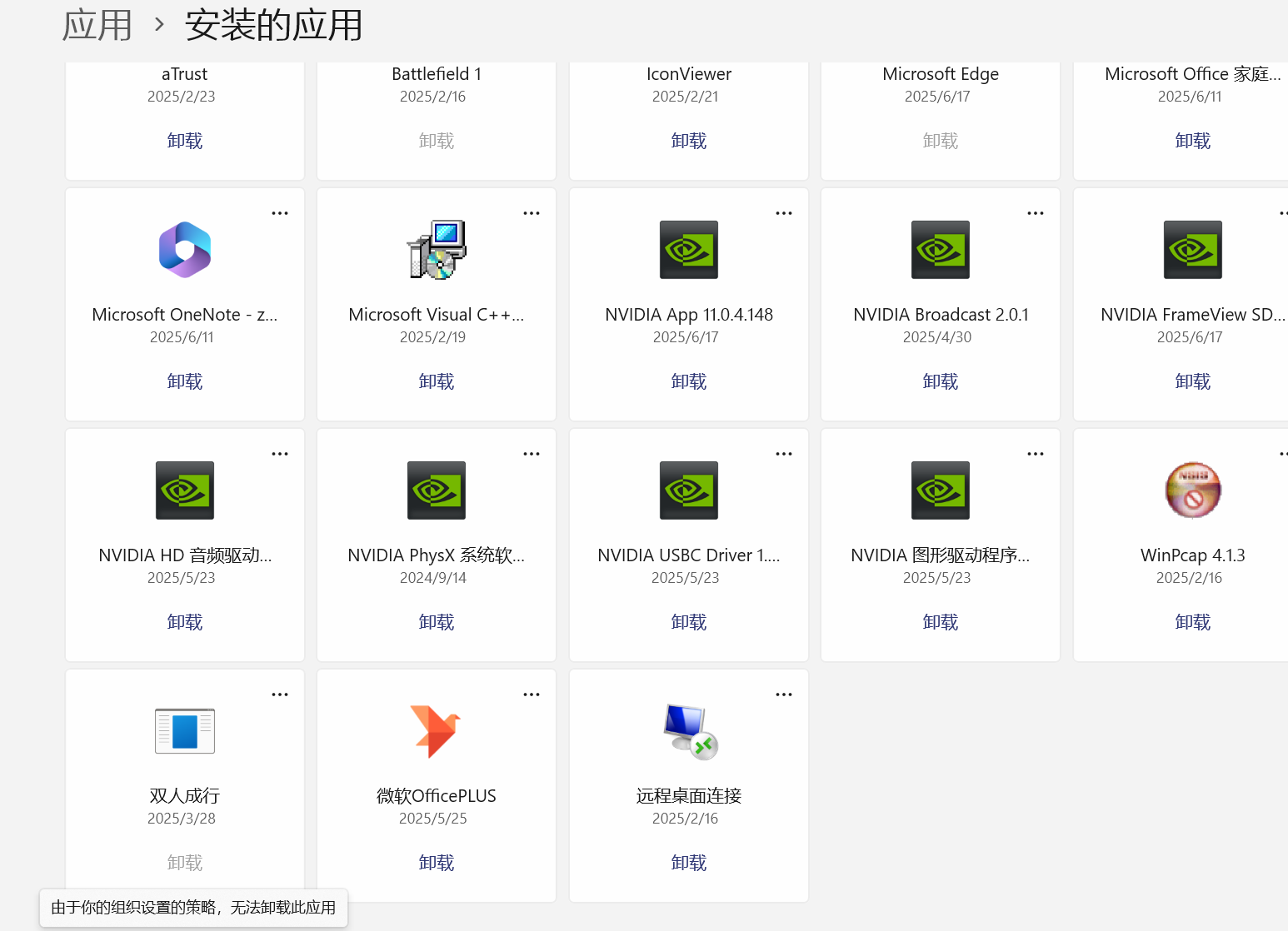Image resolution: width=1288 pixels, height=931 pixels.
Task: Open more options for NVIDIA USBC Driver
Action: (784, 454)
